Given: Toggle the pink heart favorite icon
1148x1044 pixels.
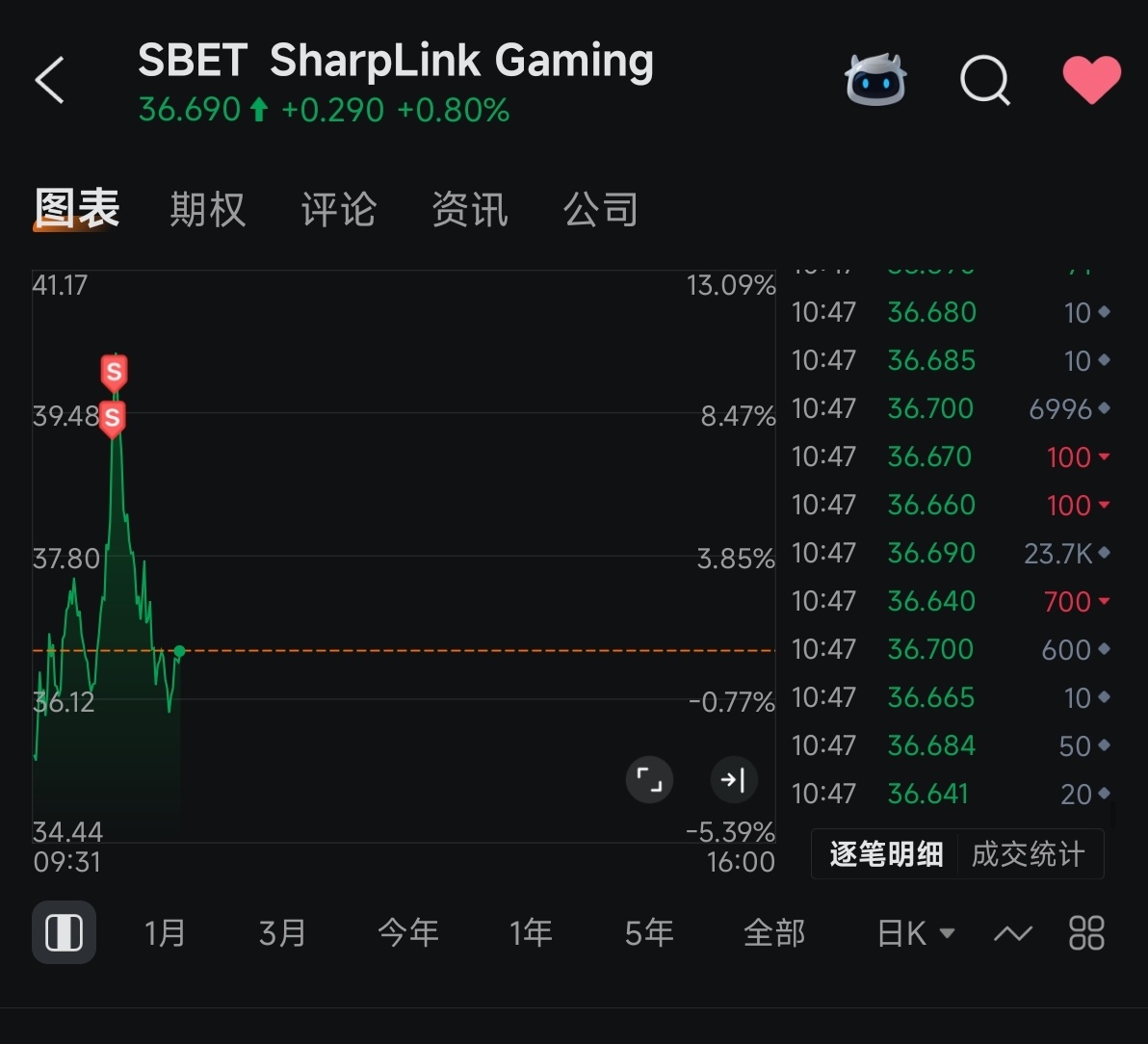Looking at the screenshot, I should 1091,79.
